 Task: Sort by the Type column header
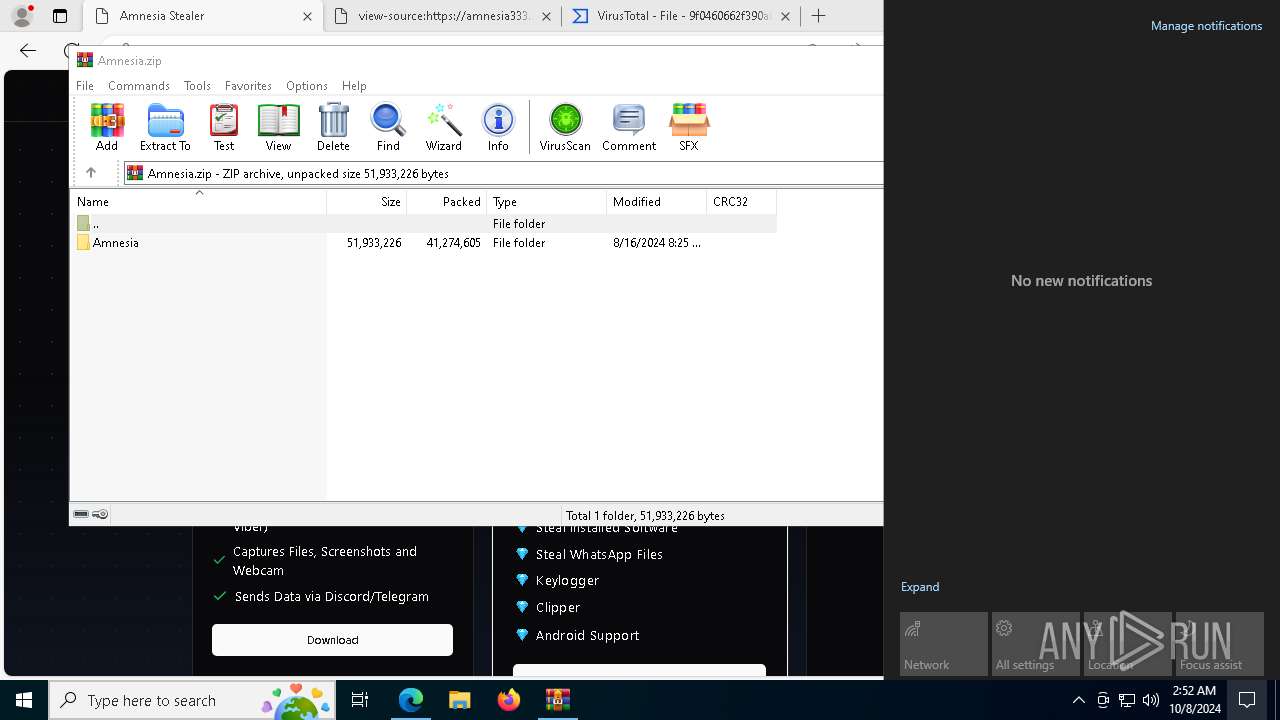click(x=547, y=202)
